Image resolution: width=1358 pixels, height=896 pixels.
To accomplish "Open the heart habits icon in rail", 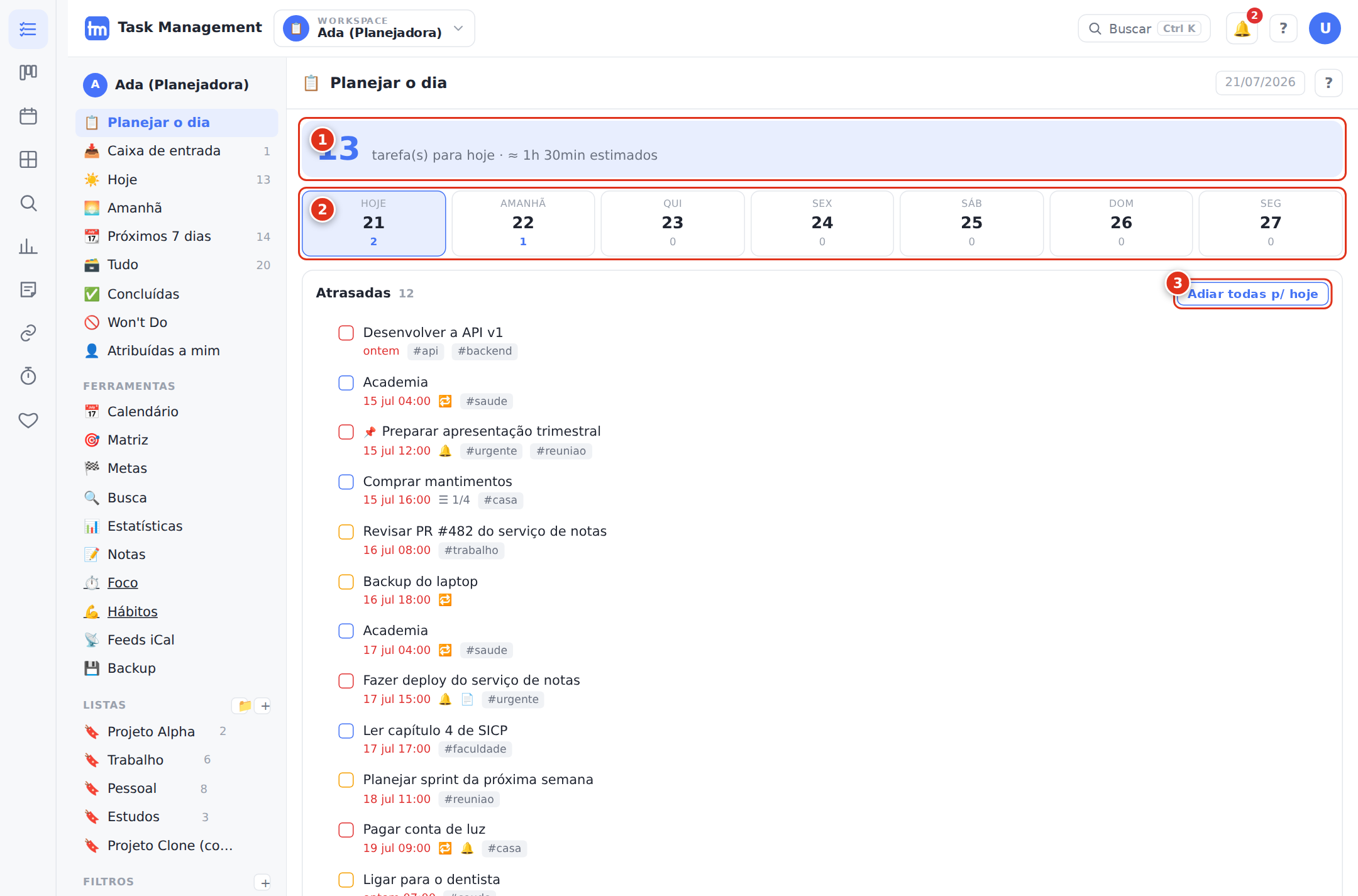I will [28, 419].
